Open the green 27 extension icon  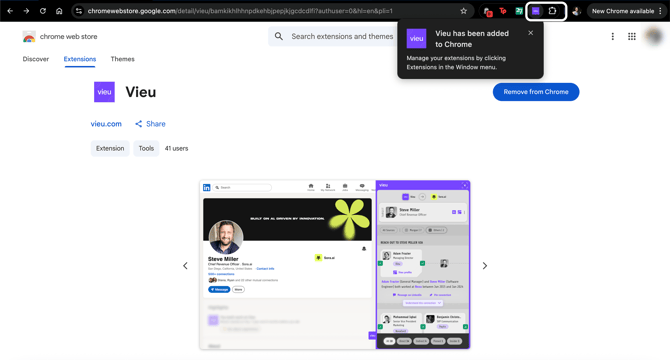point(519,11)
